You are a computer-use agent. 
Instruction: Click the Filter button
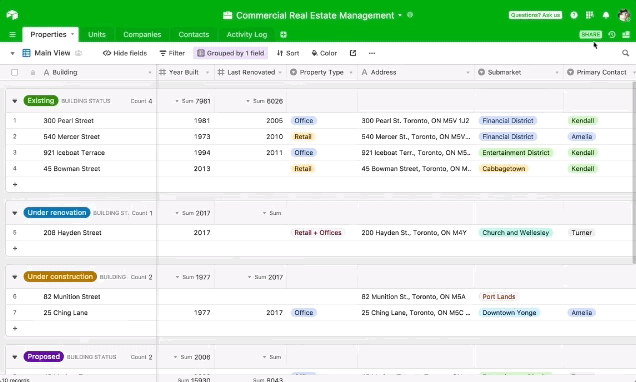coord(172,53)
